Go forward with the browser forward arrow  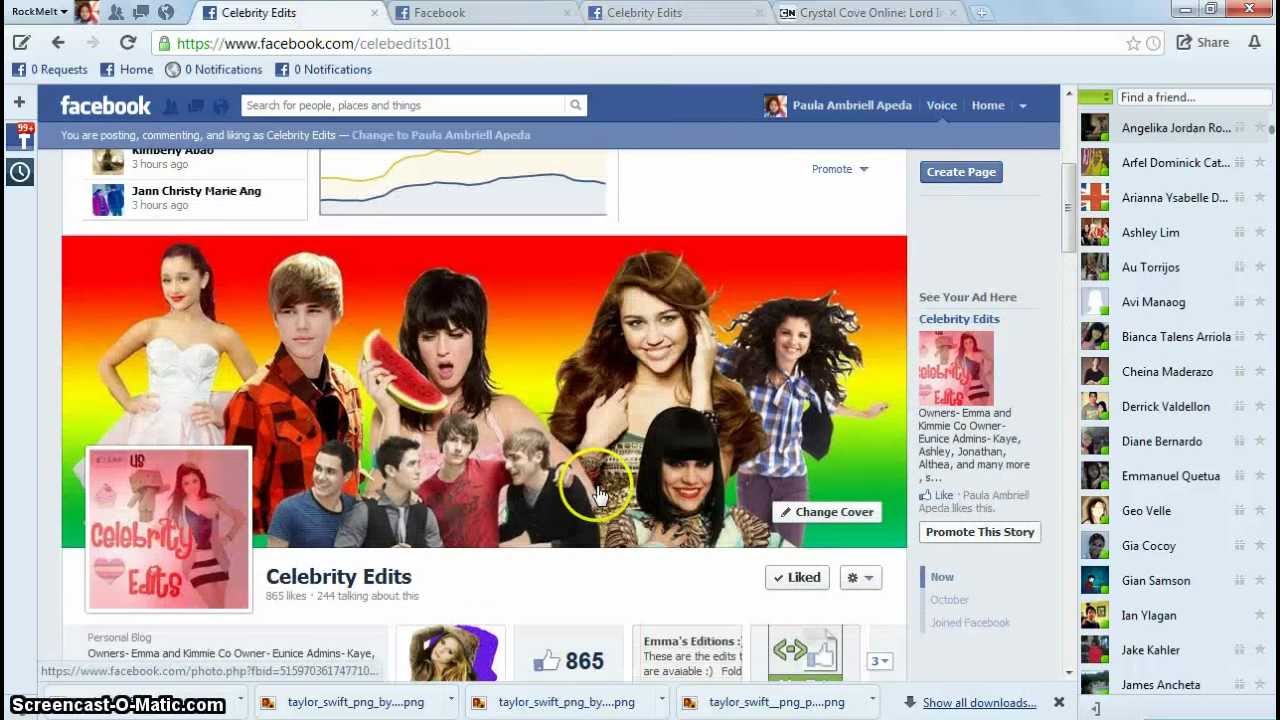(93, 43)
